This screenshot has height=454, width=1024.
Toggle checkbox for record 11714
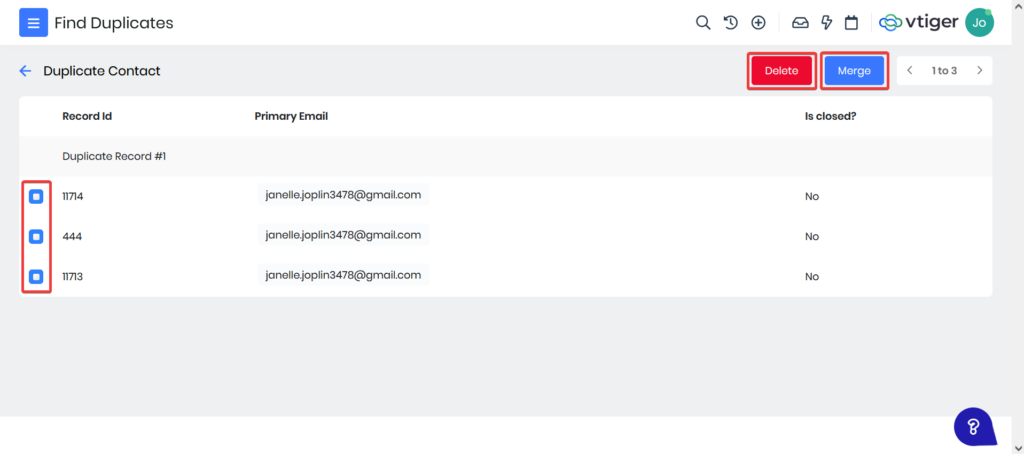pos(36,196)
